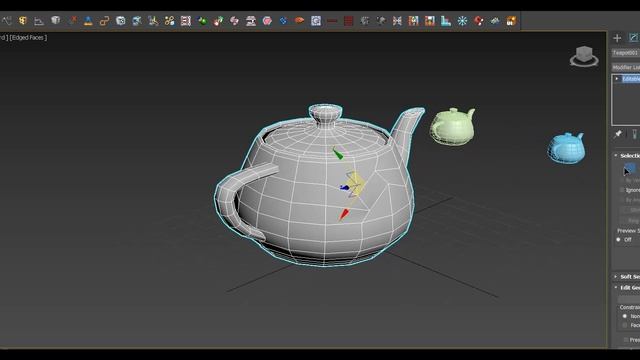Click the orange disc toolbar icon
The image size is (640, 360).
coord(300,20)
